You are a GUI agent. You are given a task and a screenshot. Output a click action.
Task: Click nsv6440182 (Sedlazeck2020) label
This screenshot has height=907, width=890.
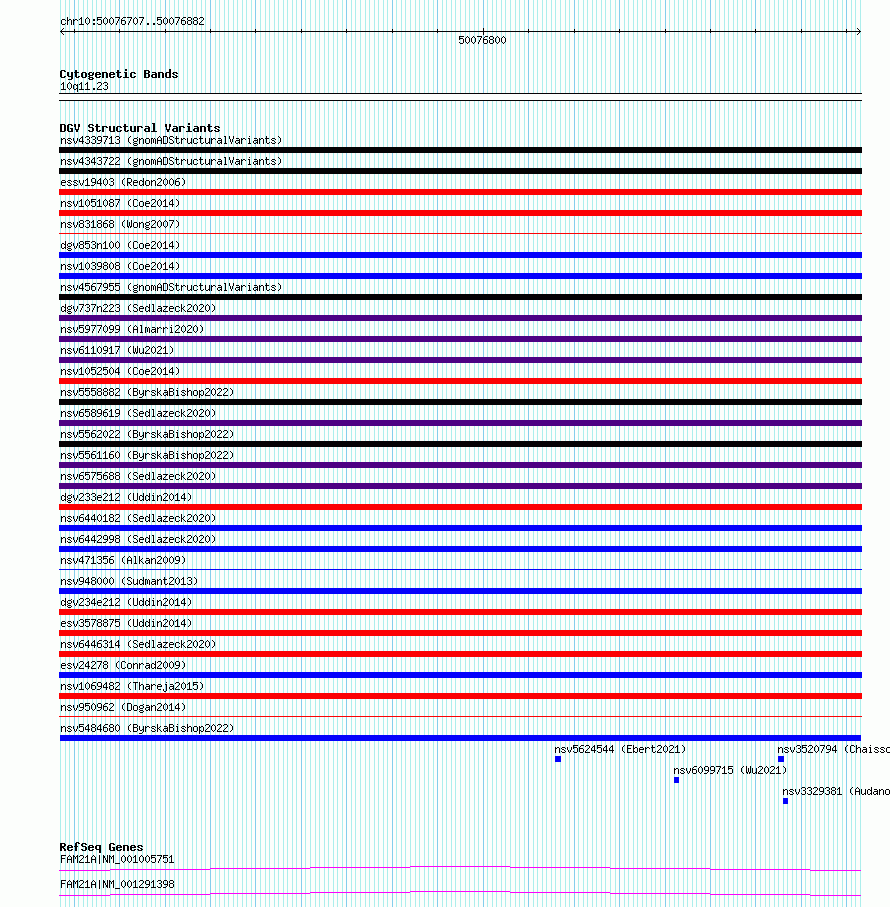click(138, 518)
